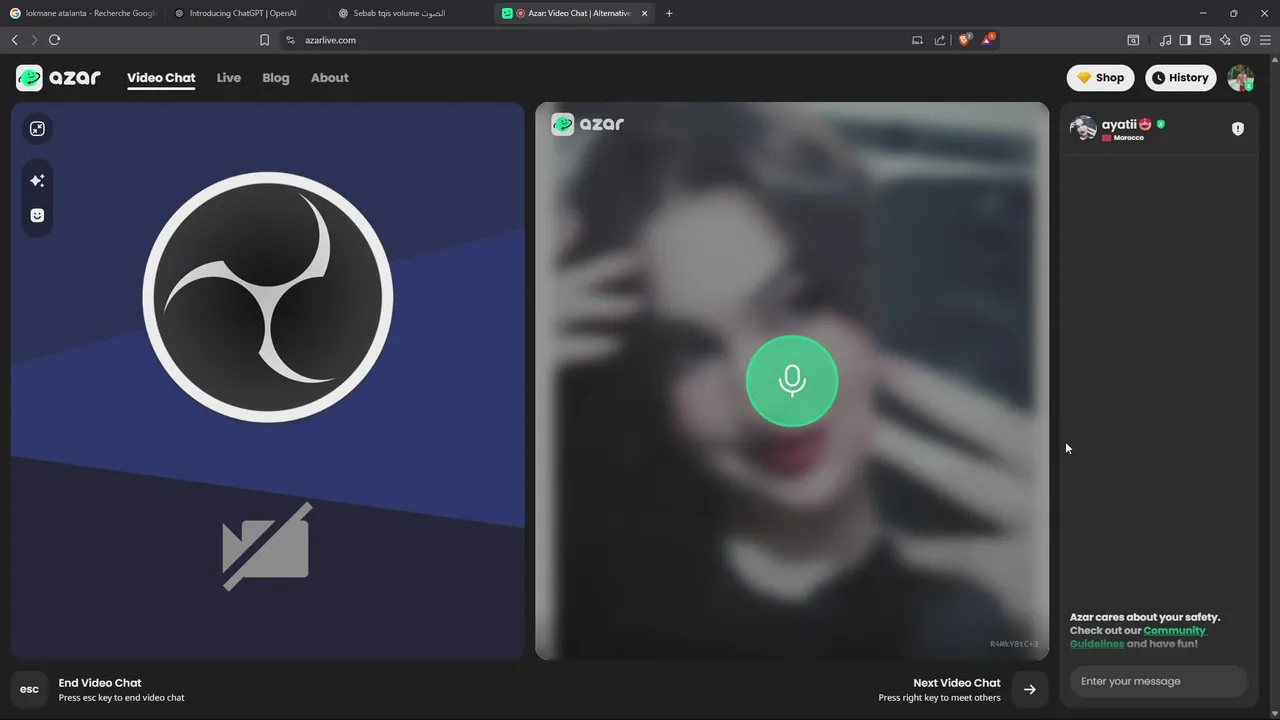Click the Azar logo in the header

pos(58,78)
